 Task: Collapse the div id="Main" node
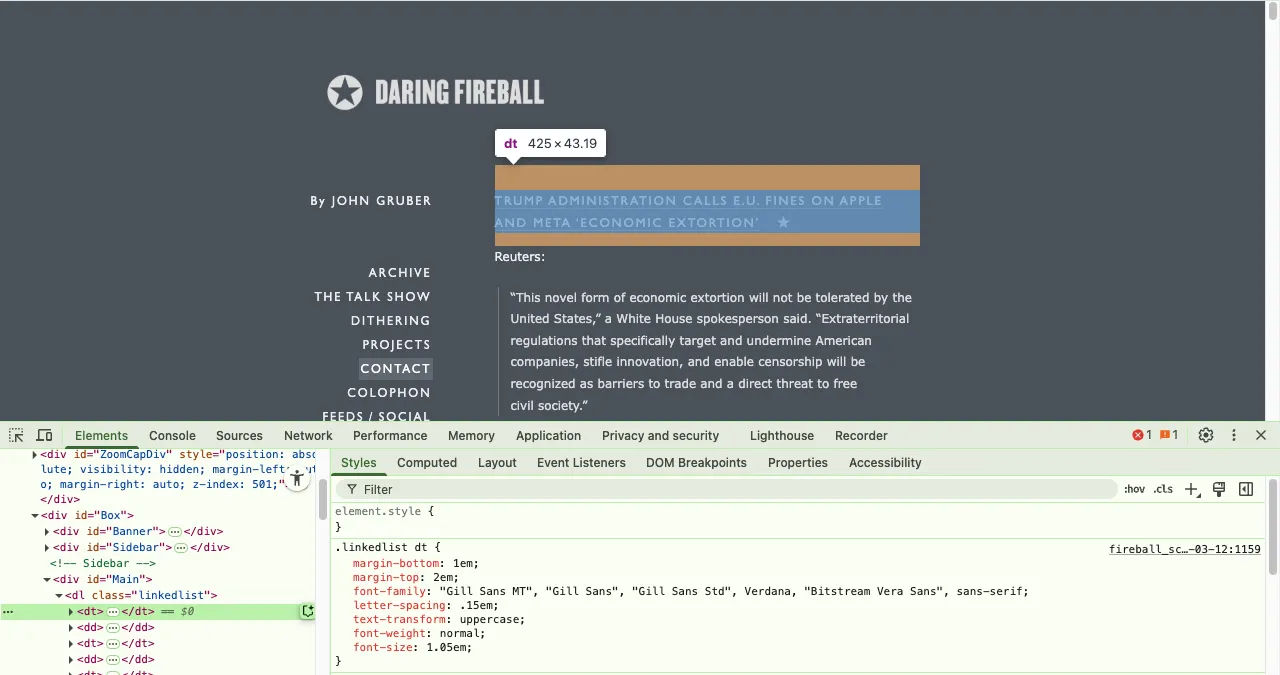[47, 580]
